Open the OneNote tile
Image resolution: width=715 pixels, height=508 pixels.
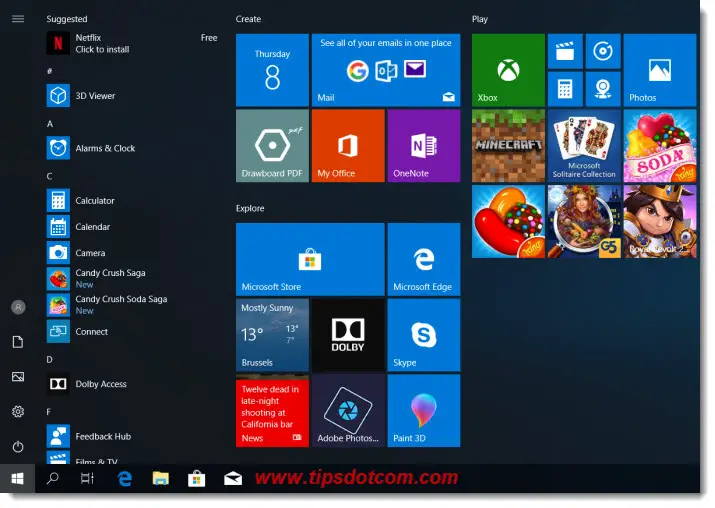click(x=424, y=146)
